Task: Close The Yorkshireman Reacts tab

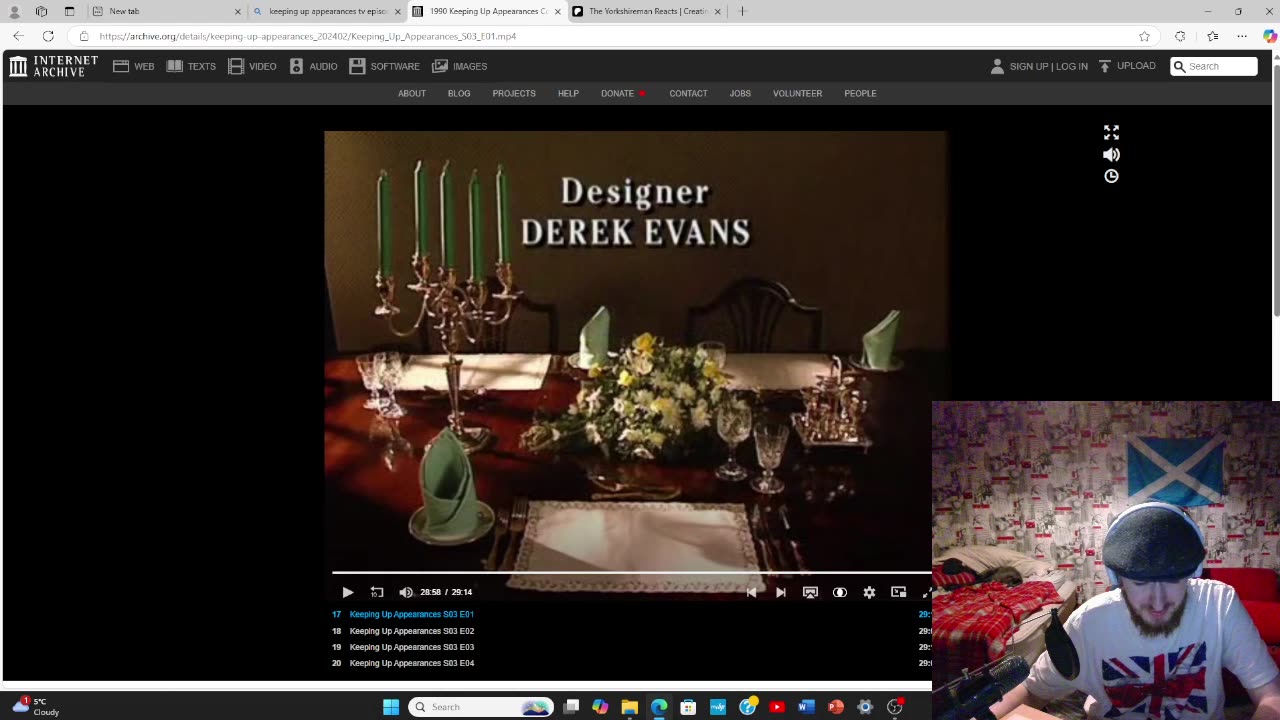Action: (x=717, y=11)
